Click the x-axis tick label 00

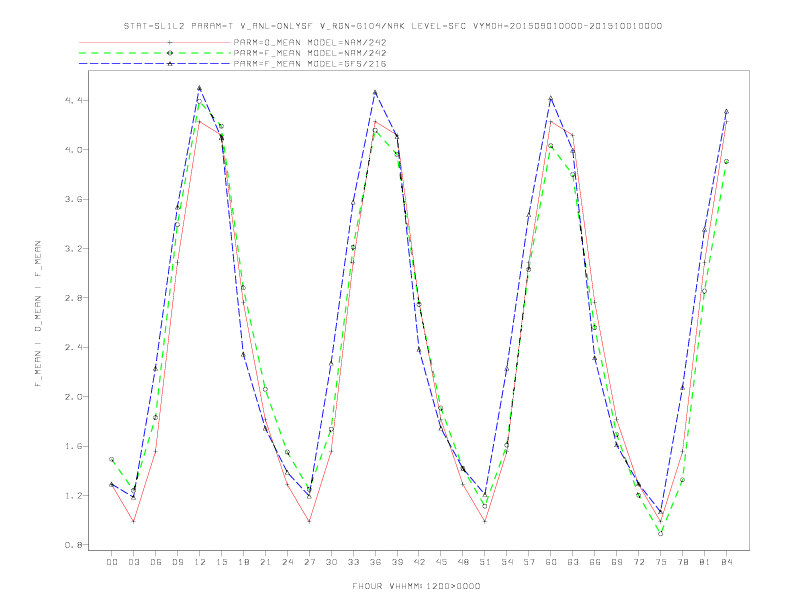(x=112, y=562)
